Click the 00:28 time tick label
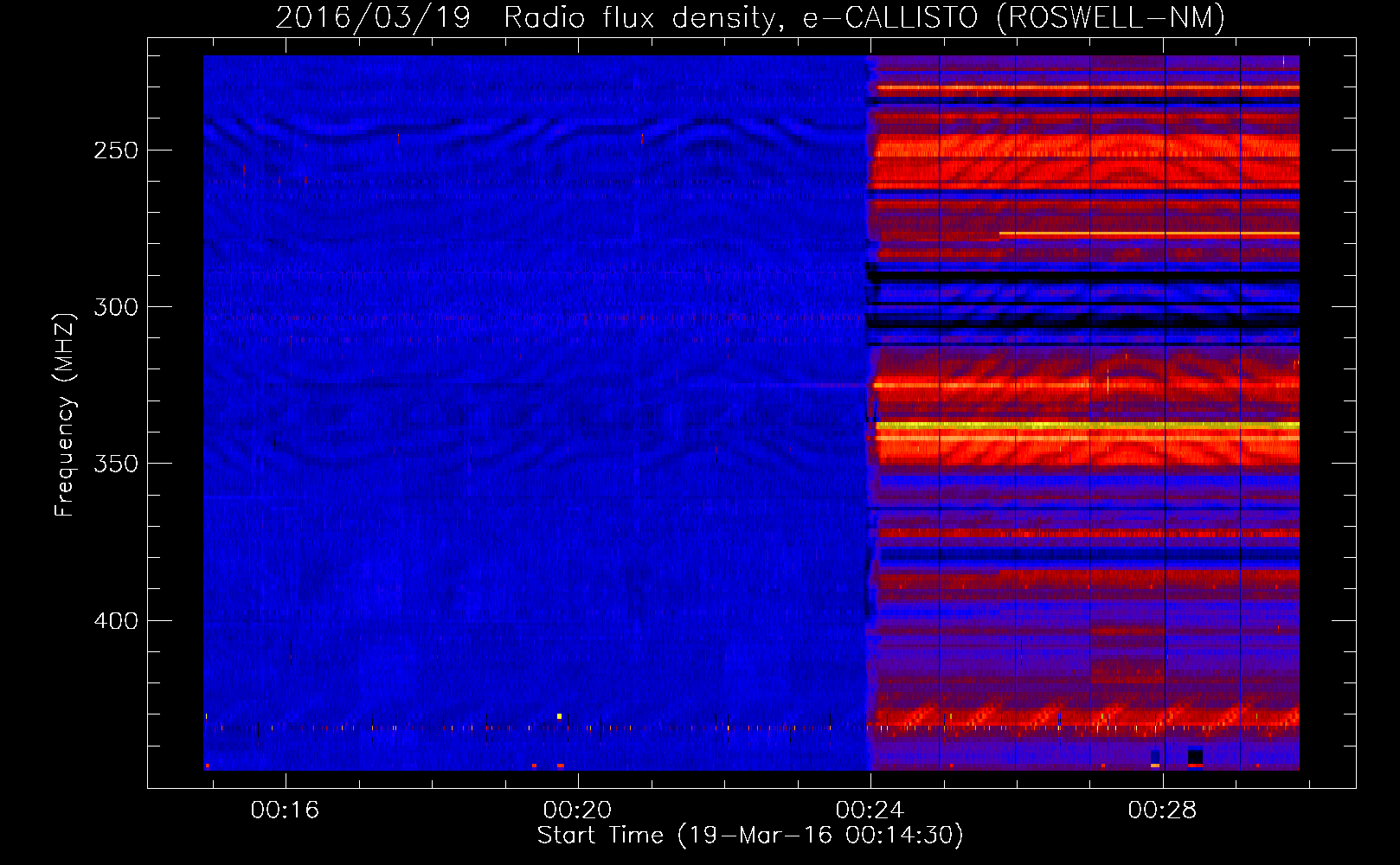 [1162, 810]
